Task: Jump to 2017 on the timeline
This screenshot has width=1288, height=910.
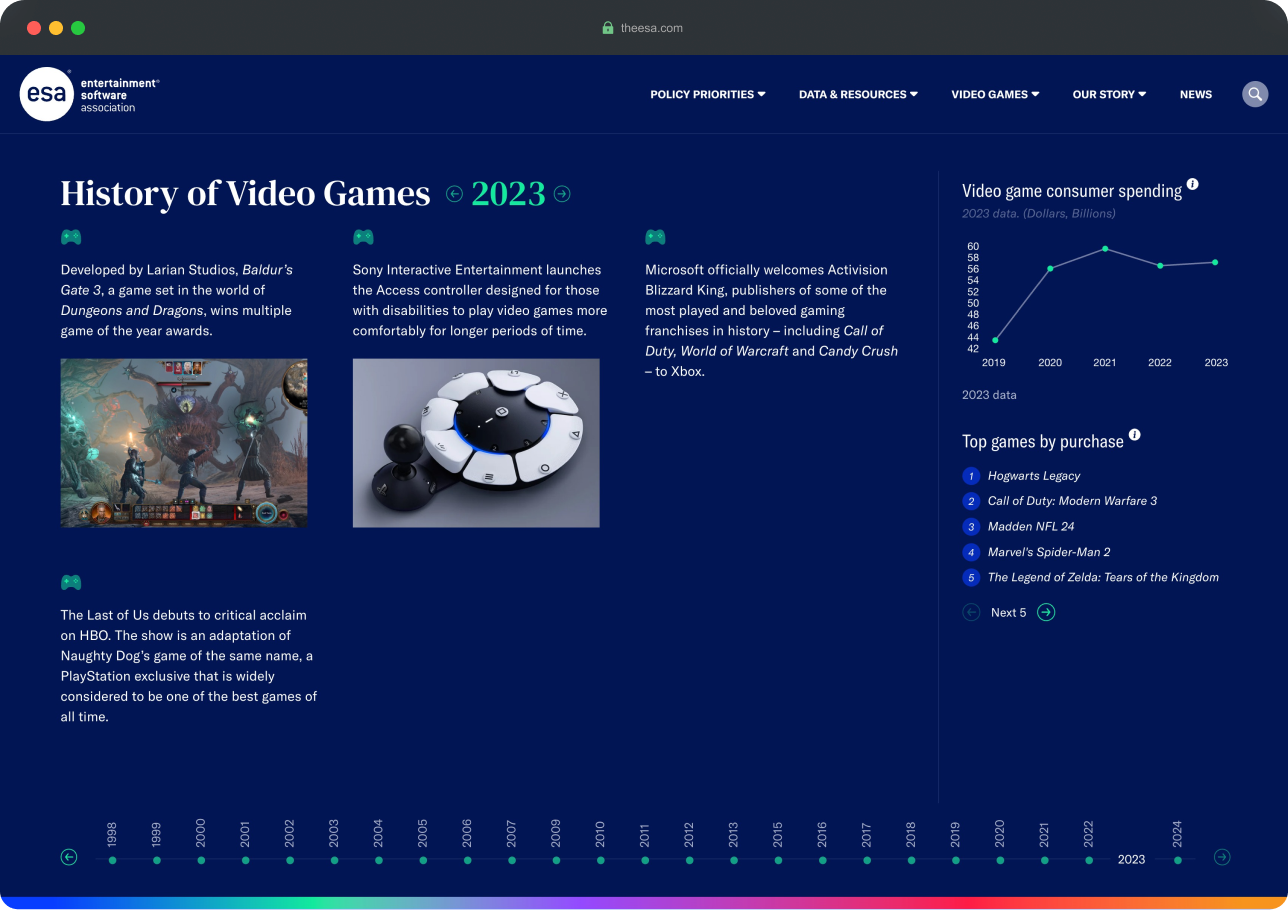Action: [867, 843]
